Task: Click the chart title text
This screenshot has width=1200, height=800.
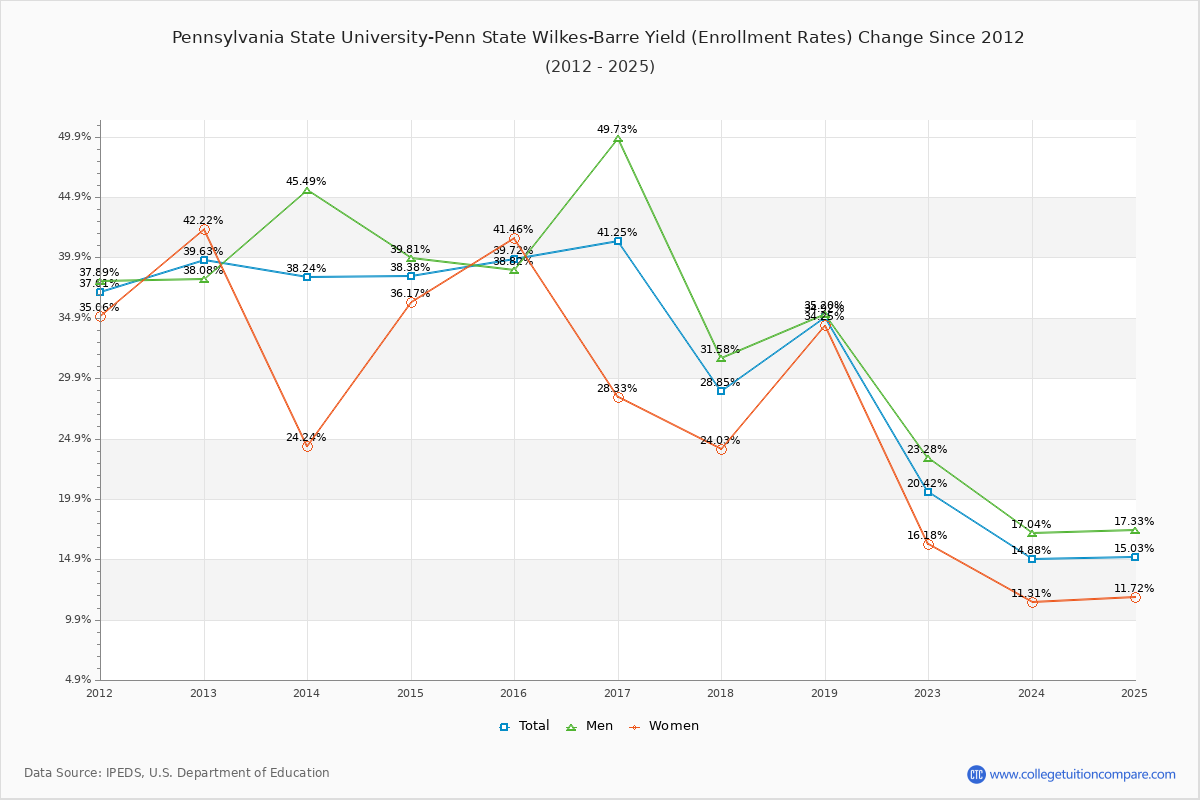Action: click(x=598, y=38)
